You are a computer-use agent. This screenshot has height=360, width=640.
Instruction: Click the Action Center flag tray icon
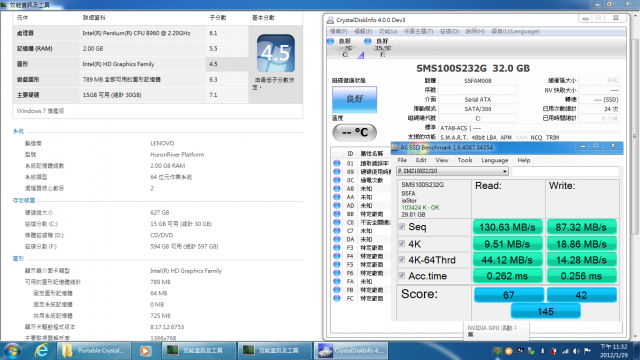pyautogui.click(x=587, y=351)
